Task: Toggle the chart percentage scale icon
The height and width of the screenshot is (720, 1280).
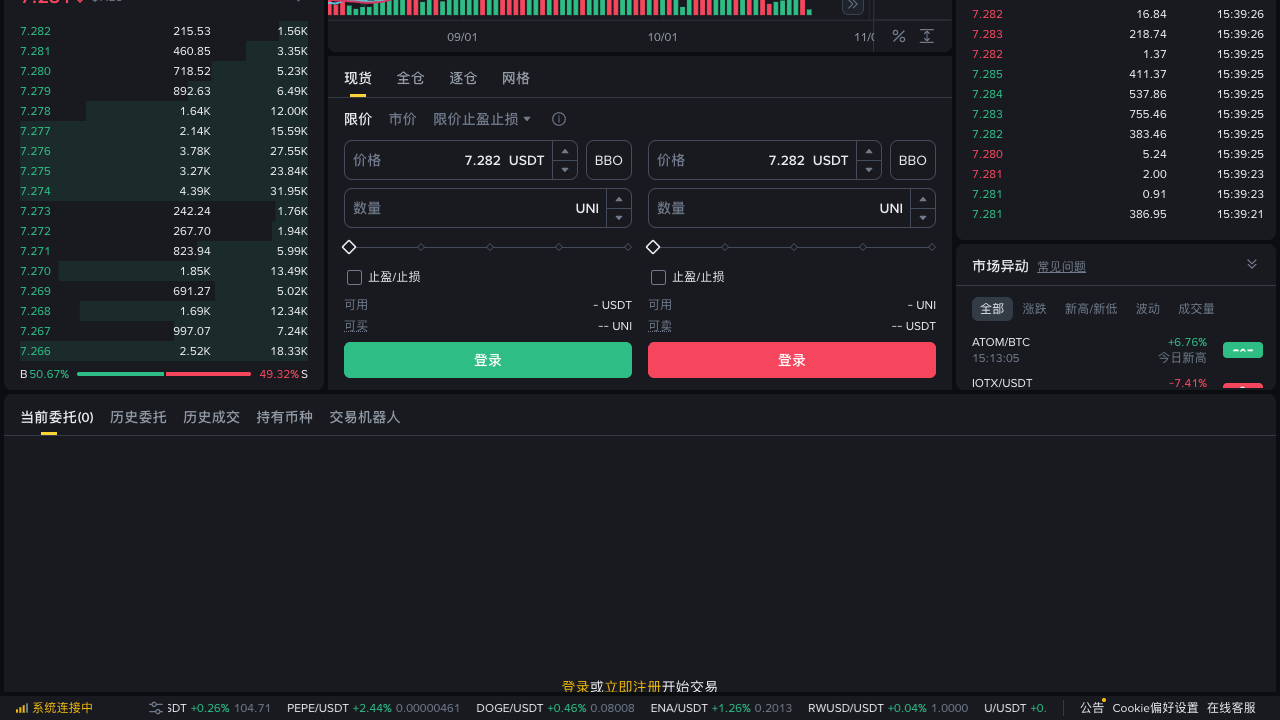Action: pyautogui.click(x=899, y=36)
